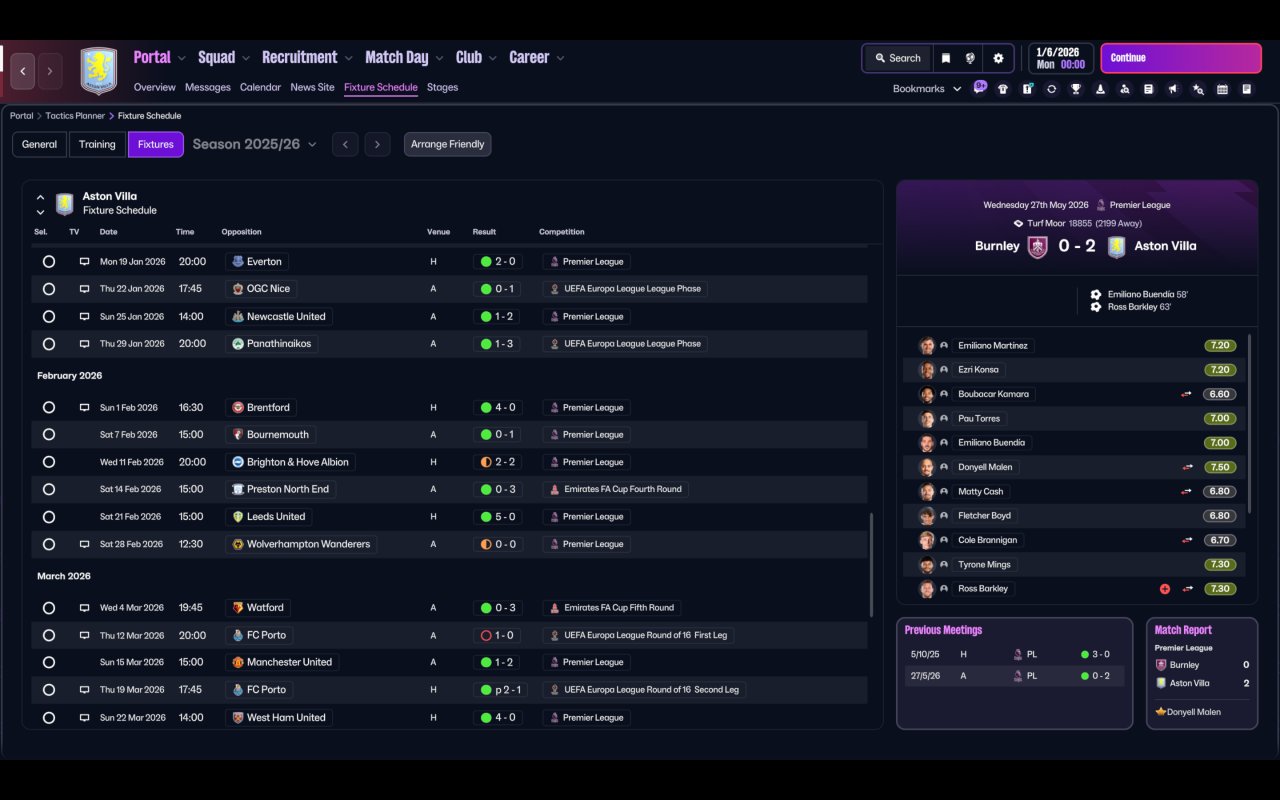1280x800 pixels.
Task: Go to next season with right arrow
Action: [377, 145]
